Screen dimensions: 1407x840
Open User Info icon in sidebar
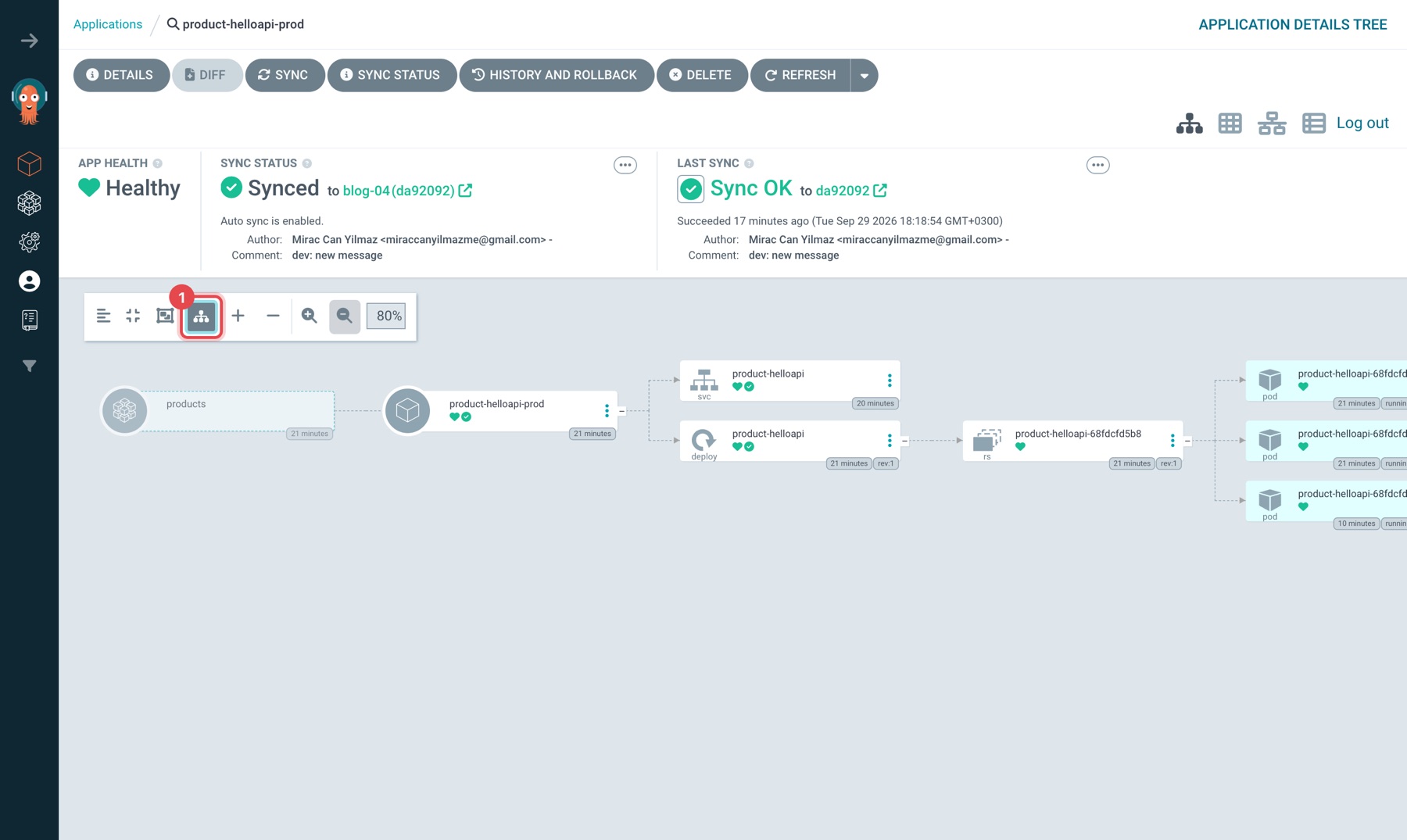coord(30,281)
